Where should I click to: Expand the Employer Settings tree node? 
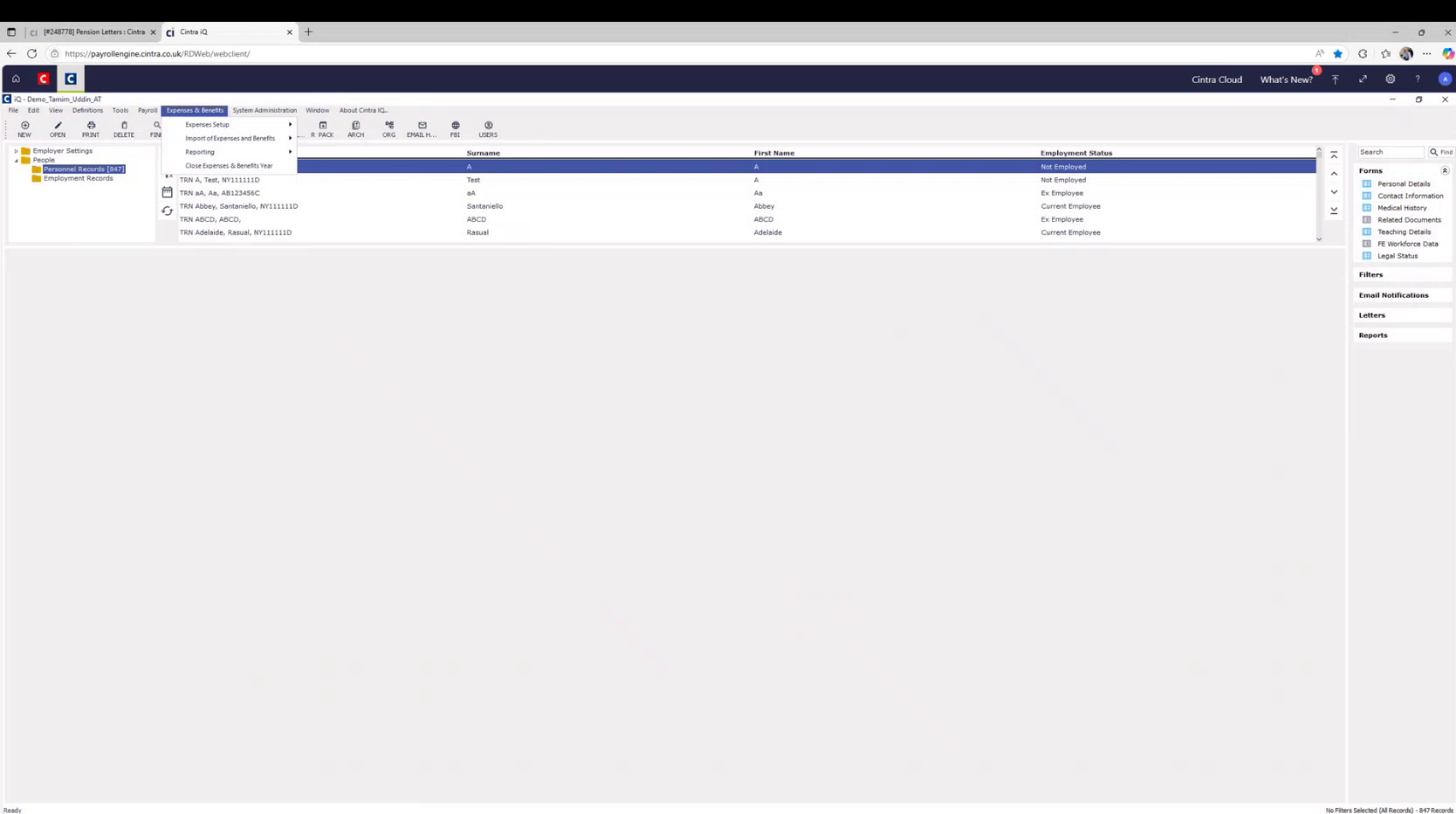pyautogui.click(x=15, y=150)
